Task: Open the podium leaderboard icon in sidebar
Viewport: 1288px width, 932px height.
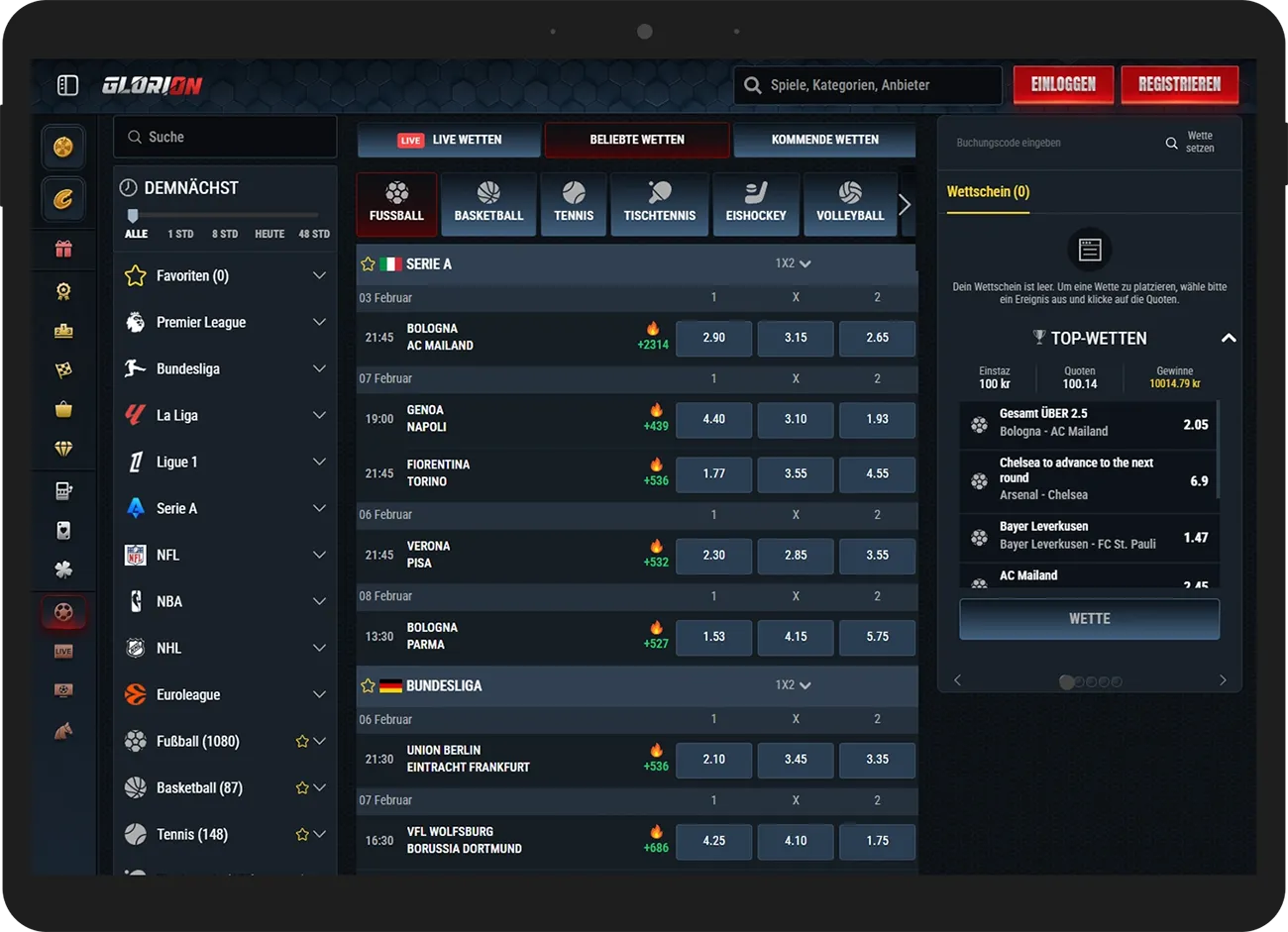Action: [63, 330]
